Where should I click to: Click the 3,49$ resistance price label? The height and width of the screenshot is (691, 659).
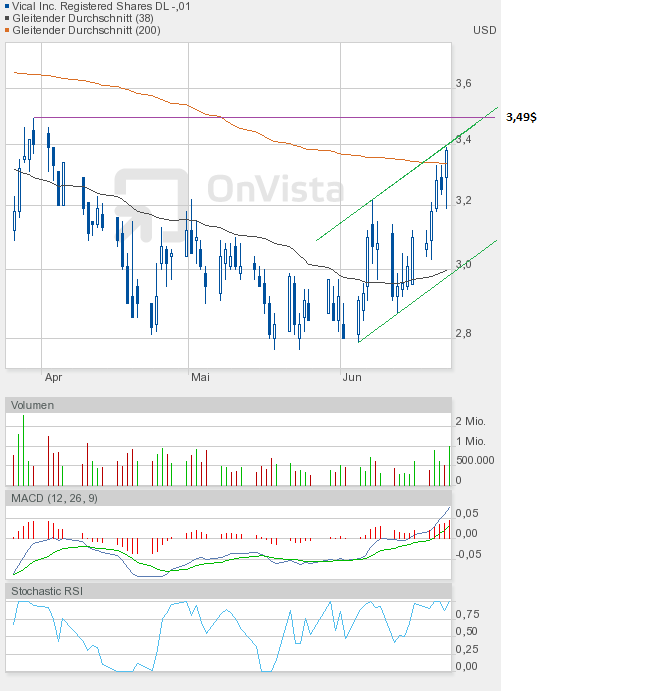521,117
